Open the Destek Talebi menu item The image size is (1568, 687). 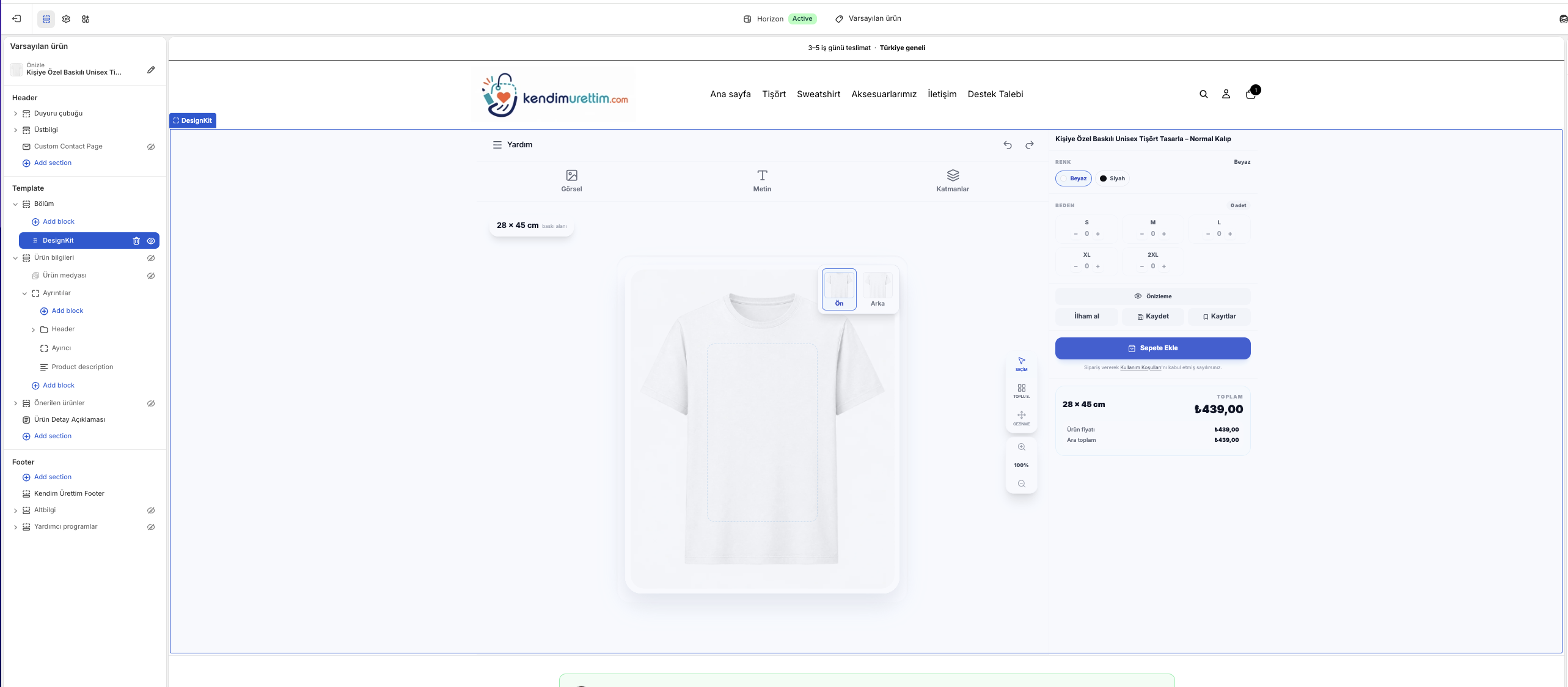(995, 94)
